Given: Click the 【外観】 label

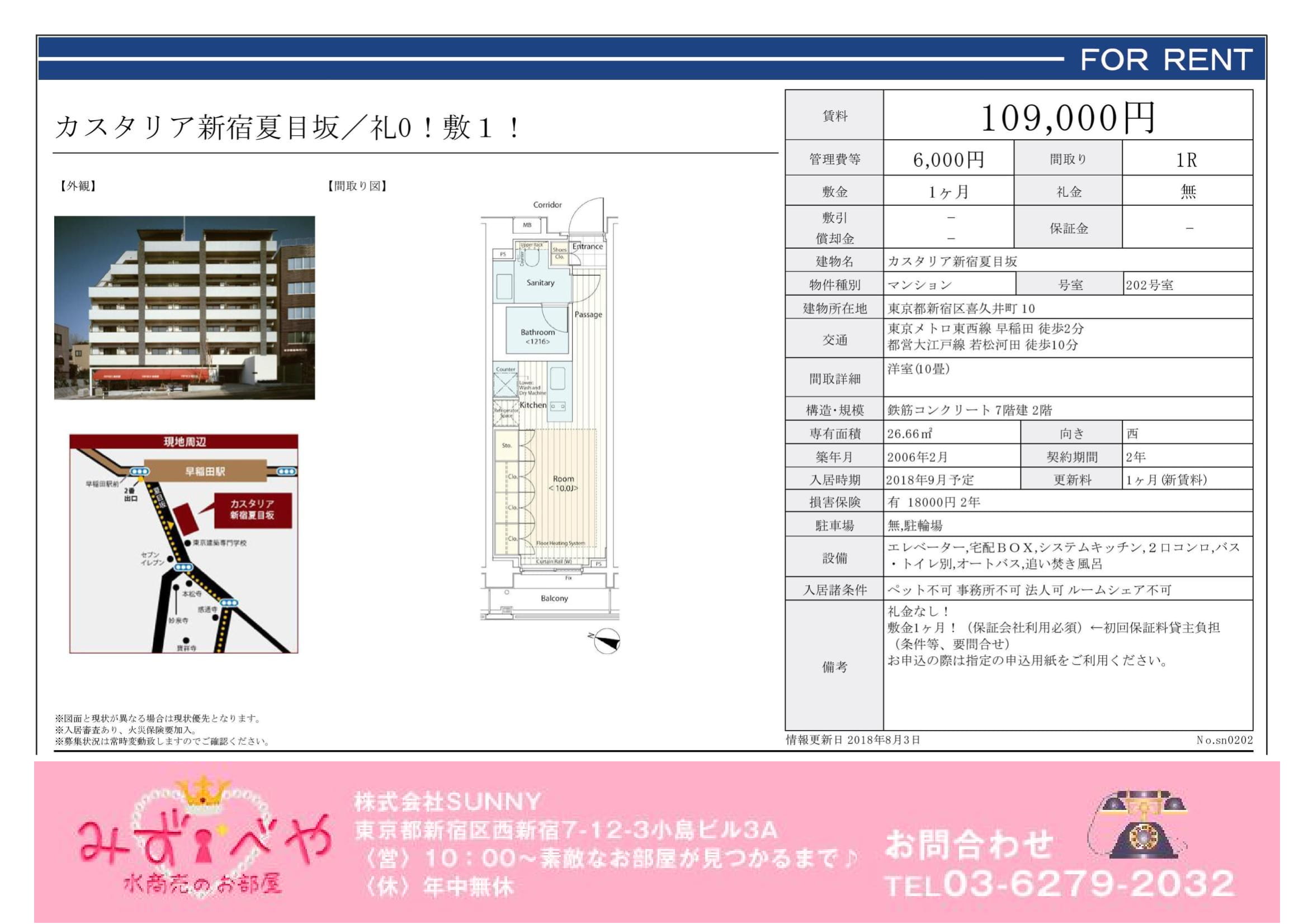Looking at the screenshot, I should (78, 186).
